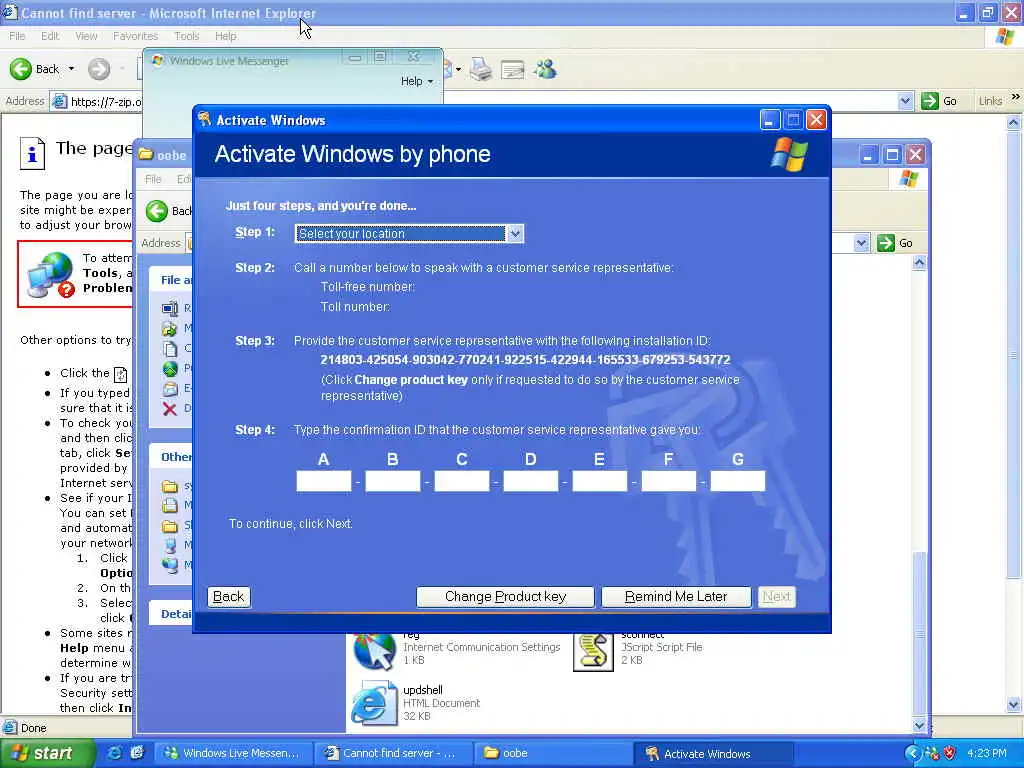
Task: Click the Go button in oobe window
Action: (x=895, y=243)
